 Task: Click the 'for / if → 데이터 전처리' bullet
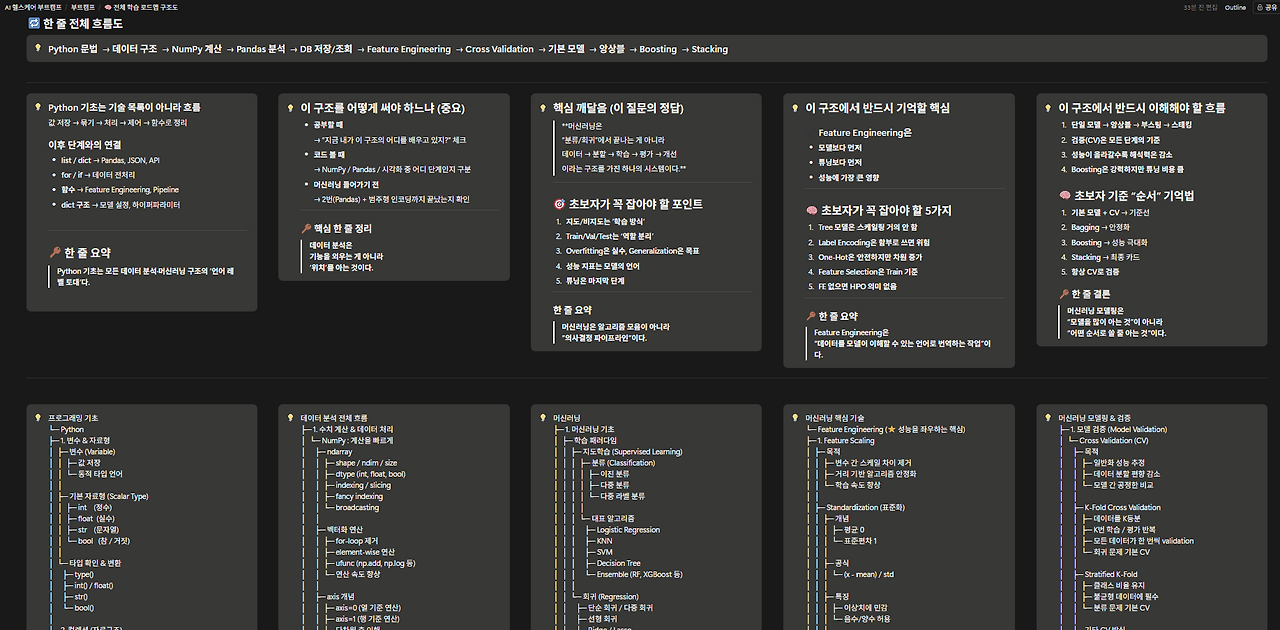click(98, 175)
